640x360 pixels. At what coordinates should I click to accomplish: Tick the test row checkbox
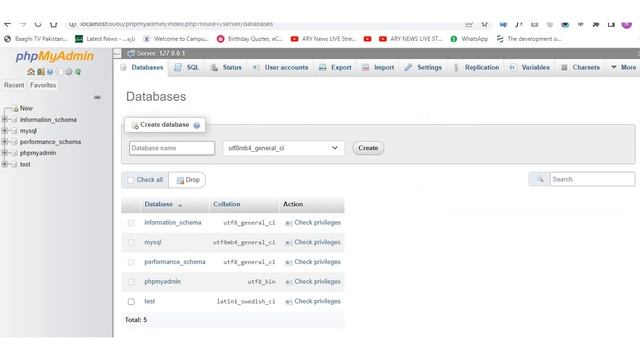click(x=131, y=302)
